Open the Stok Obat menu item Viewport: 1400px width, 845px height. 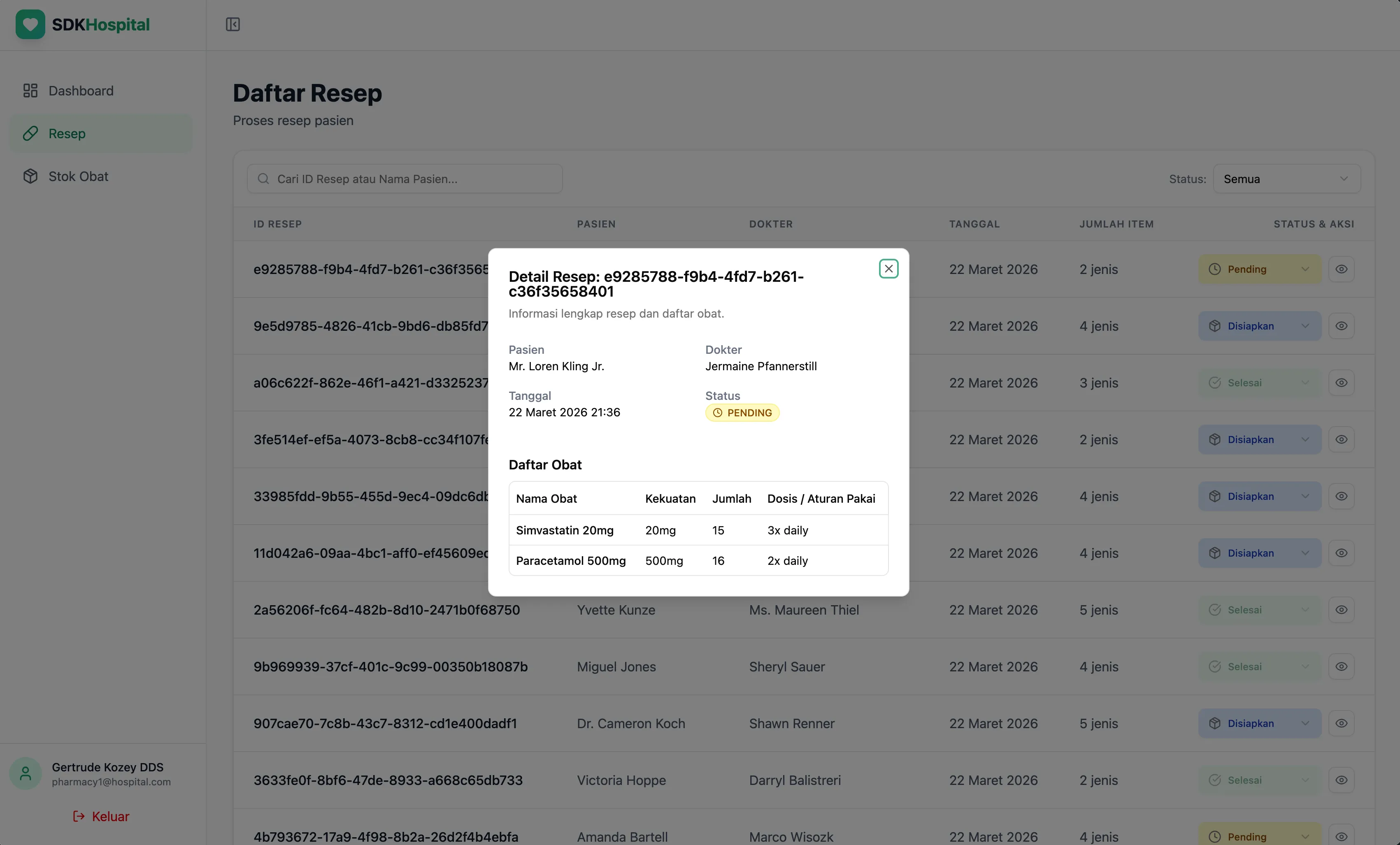click(78, 176)
